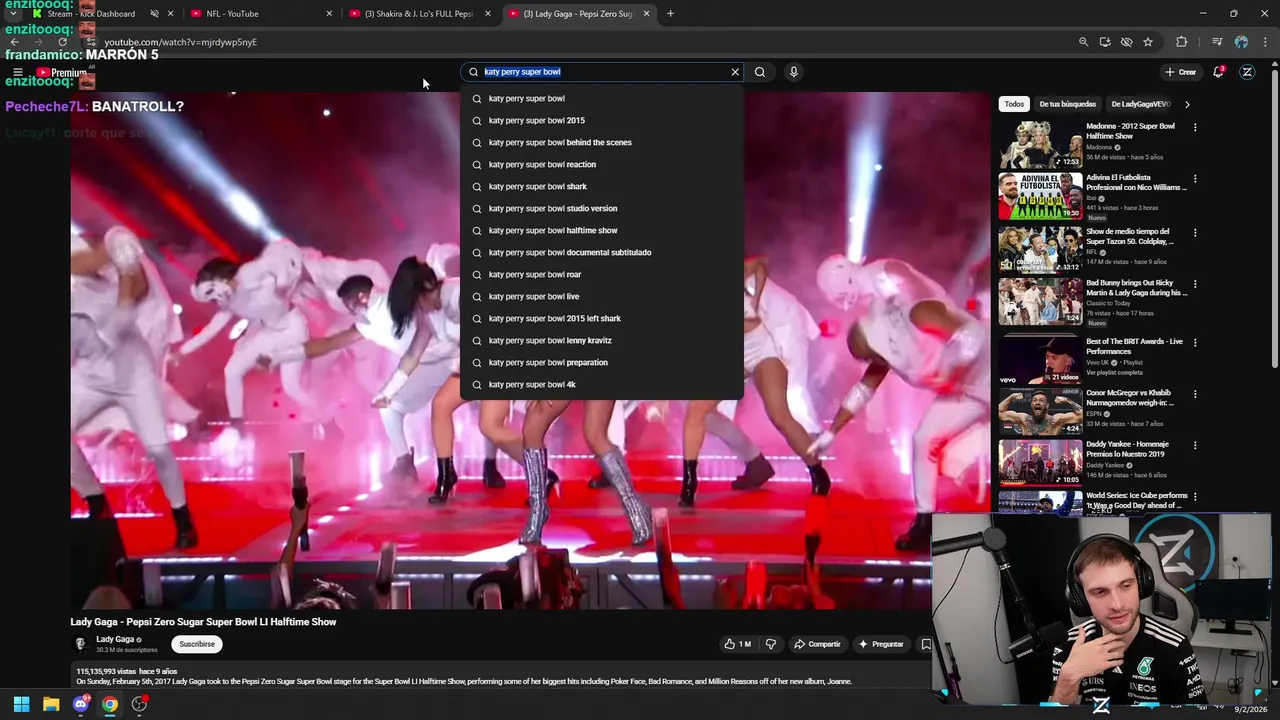Click the browser address bar URL
The width and height of the screenshot is (1280, 720).
180,42
